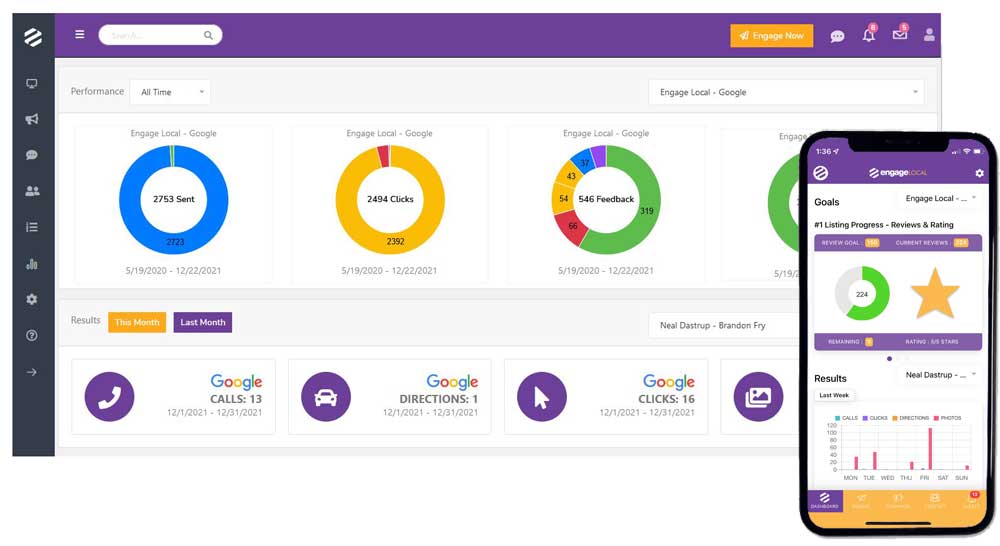Click the user profile icon in header
Screen dimensions: 1000x546
pyautogui.click(x=929, y=36)
